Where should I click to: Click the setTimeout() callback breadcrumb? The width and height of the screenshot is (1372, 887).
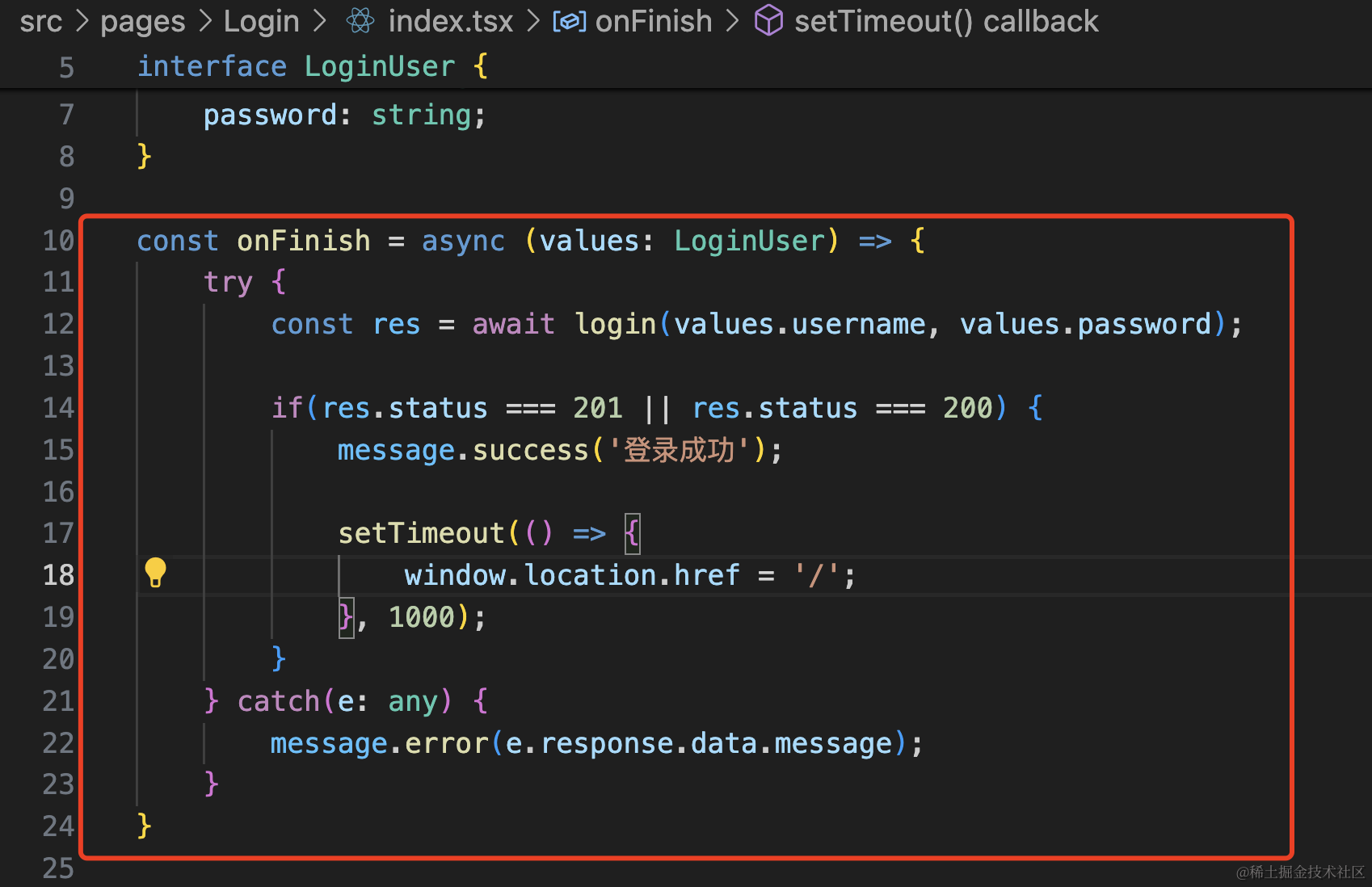coord(946,21)
